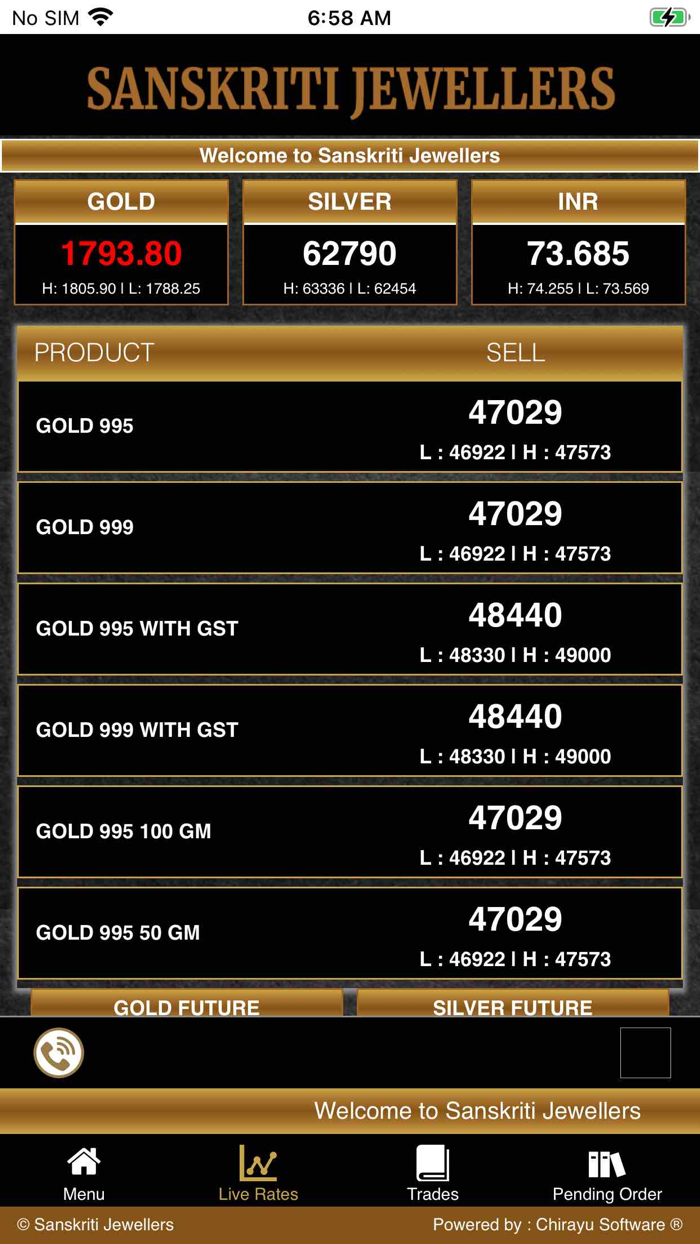Tap the Pending Order books icon
Viewport: 700px width, 1244px height.
click(x=606, y=1160)
